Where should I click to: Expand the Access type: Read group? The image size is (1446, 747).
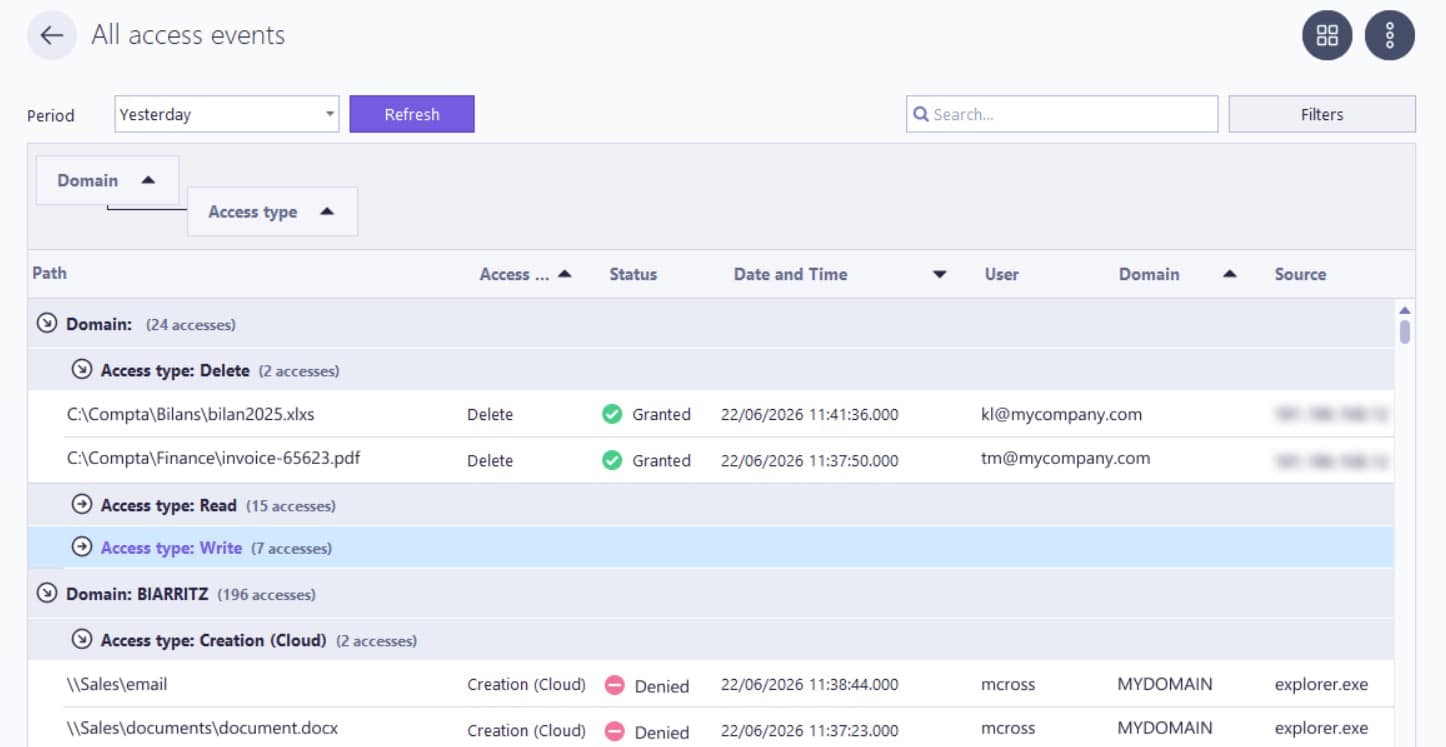tap(82, 505)
